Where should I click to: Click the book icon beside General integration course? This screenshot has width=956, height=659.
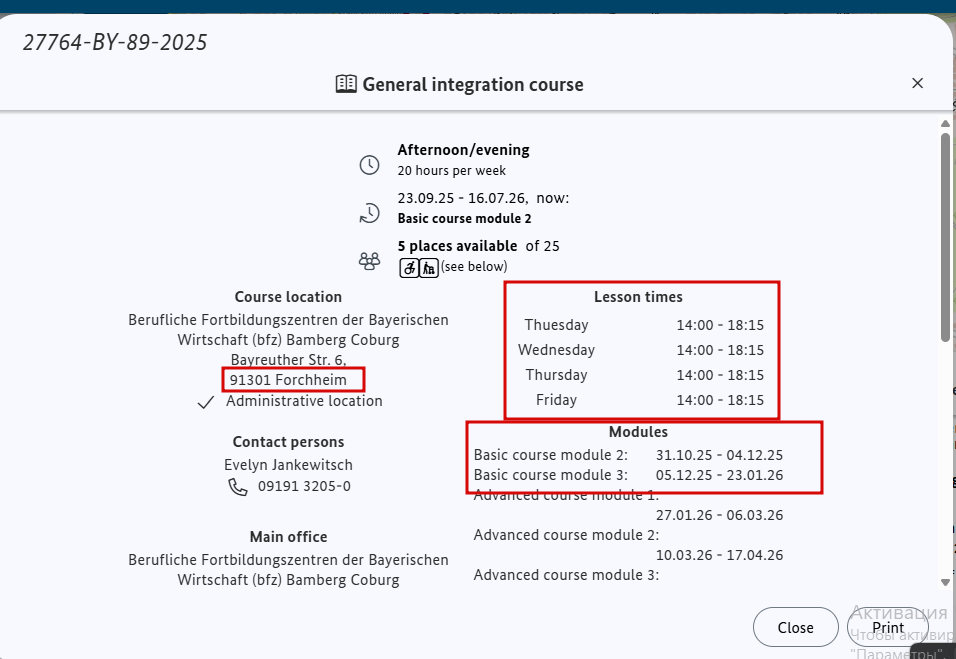pos(346,84)
